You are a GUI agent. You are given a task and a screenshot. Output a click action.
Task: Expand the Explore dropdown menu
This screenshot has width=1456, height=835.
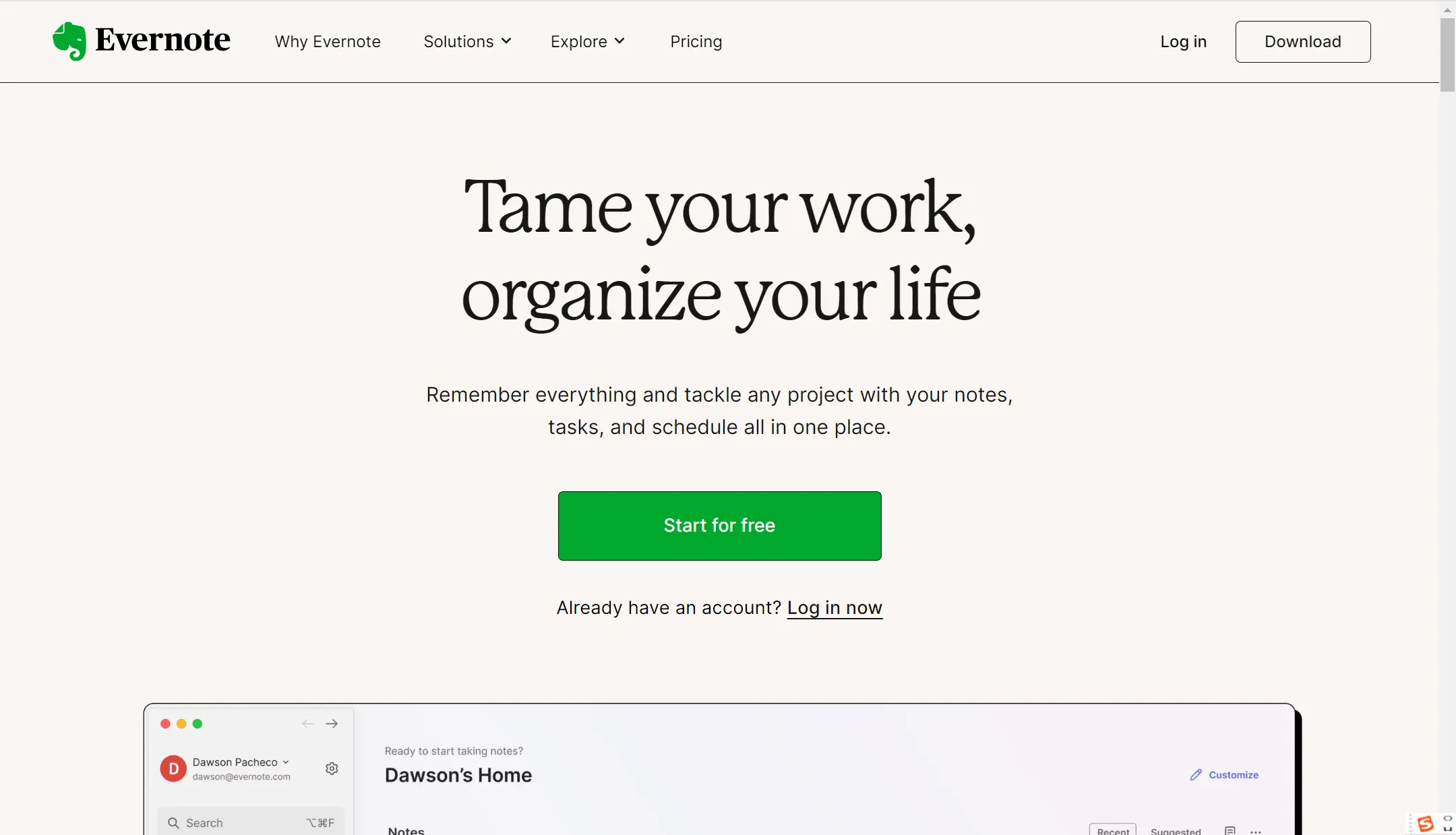coord(589,41)
